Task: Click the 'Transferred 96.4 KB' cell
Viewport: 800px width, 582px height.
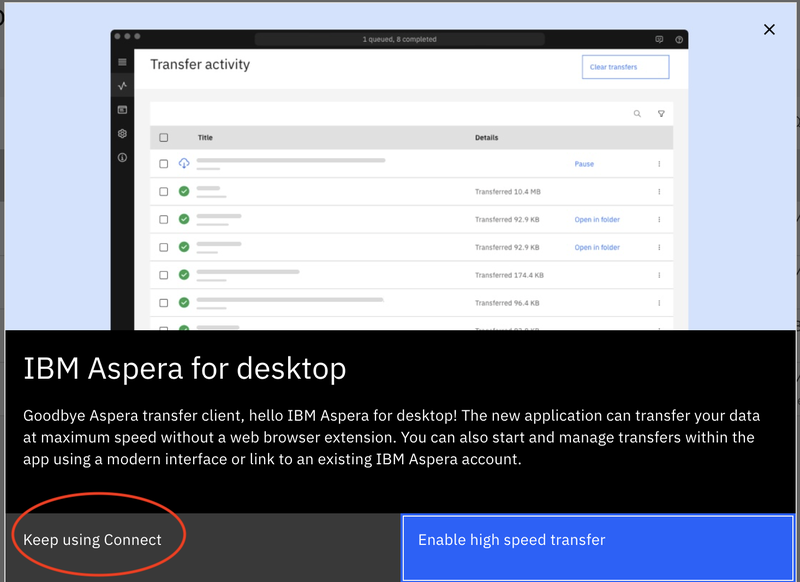Action: [x=507, y=303]
